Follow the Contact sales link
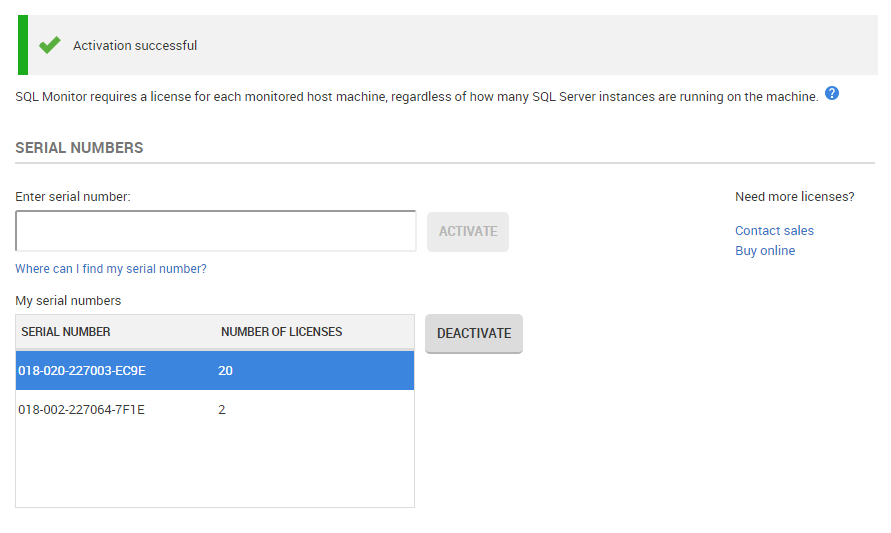Image resolution: width=891 pixels, height=533 pixels. (x=774, y=231)
